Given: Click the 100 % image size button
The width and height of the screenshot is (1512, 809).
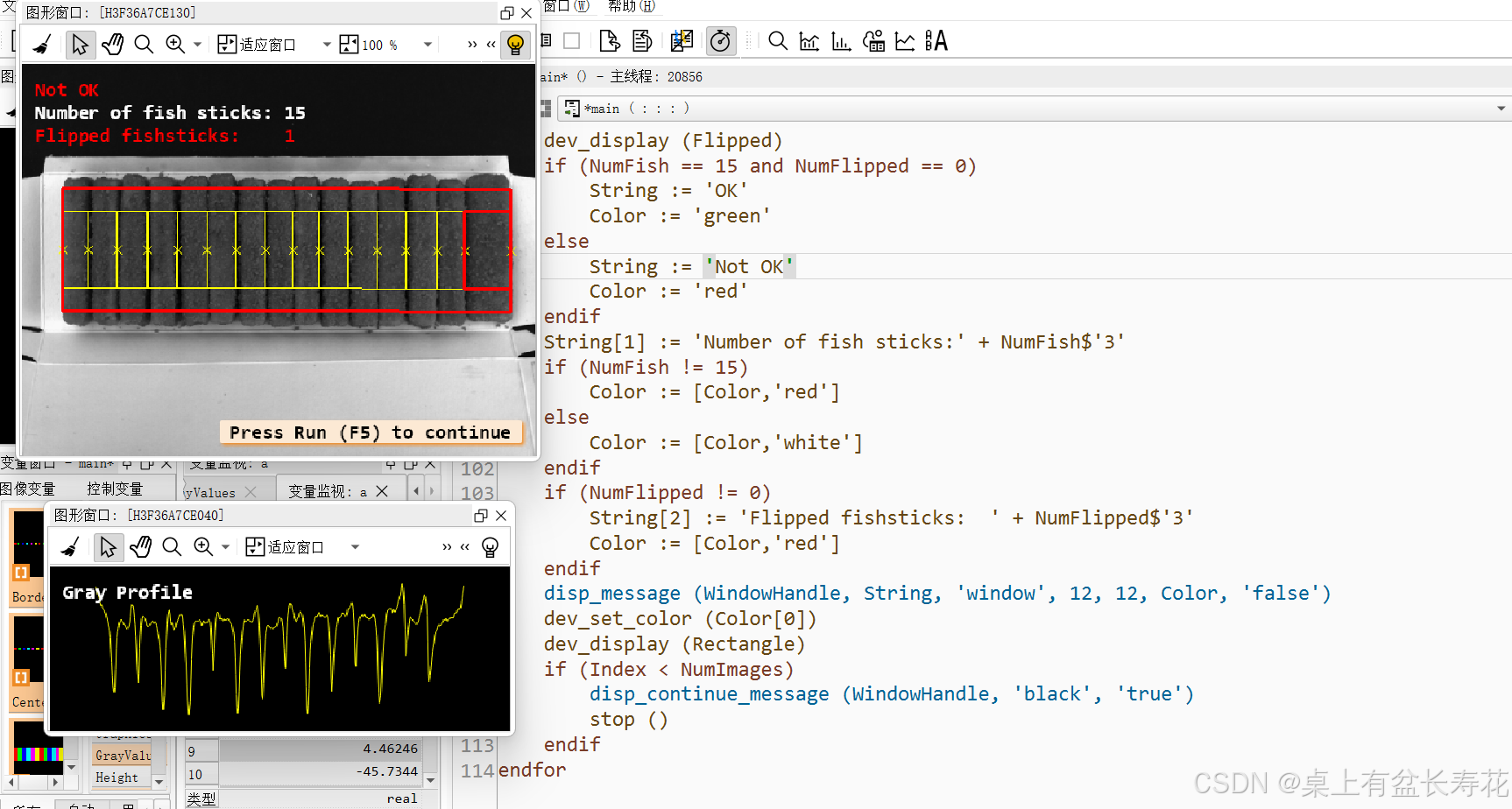Looking at the screenshot, I should [369, 45].
